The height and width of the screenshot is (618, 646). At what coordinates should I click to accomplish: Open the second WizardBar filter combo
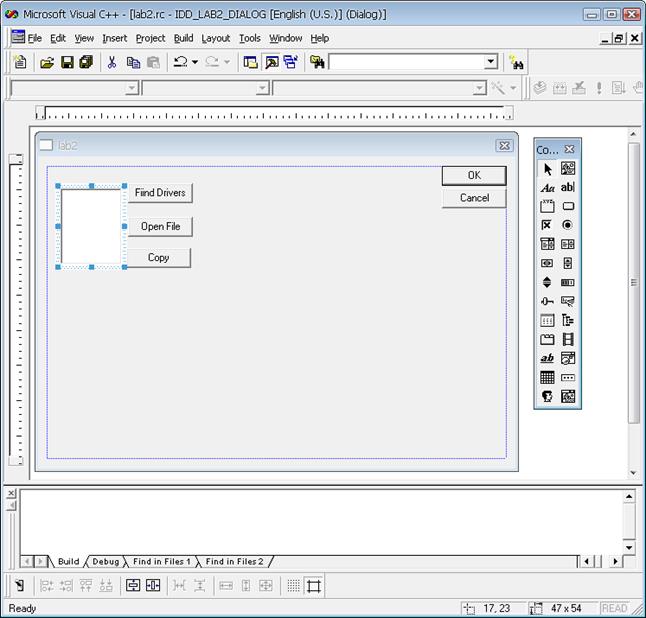click(262, 88)
